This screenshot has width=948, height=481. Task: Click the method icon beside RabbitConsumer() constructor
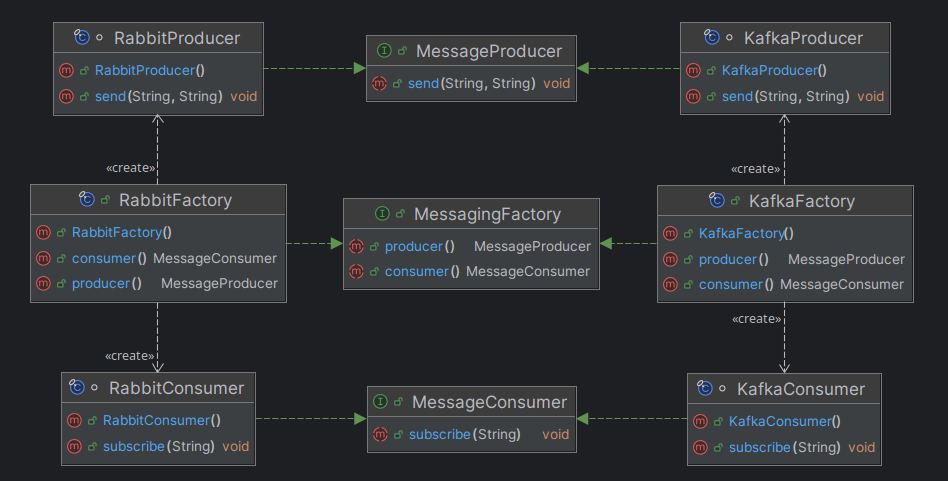click(x=74, y=421)
